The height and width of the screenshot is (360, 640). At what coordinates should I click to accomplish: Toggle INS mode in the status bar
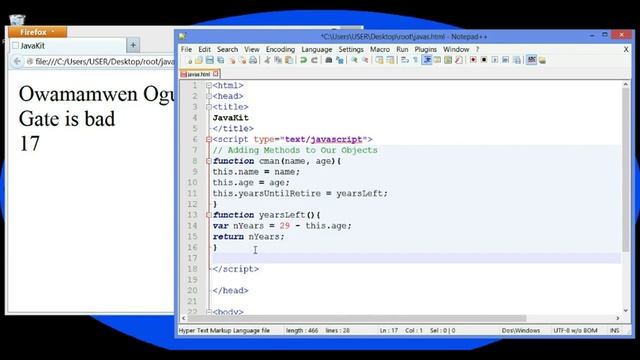click(614, 331)
